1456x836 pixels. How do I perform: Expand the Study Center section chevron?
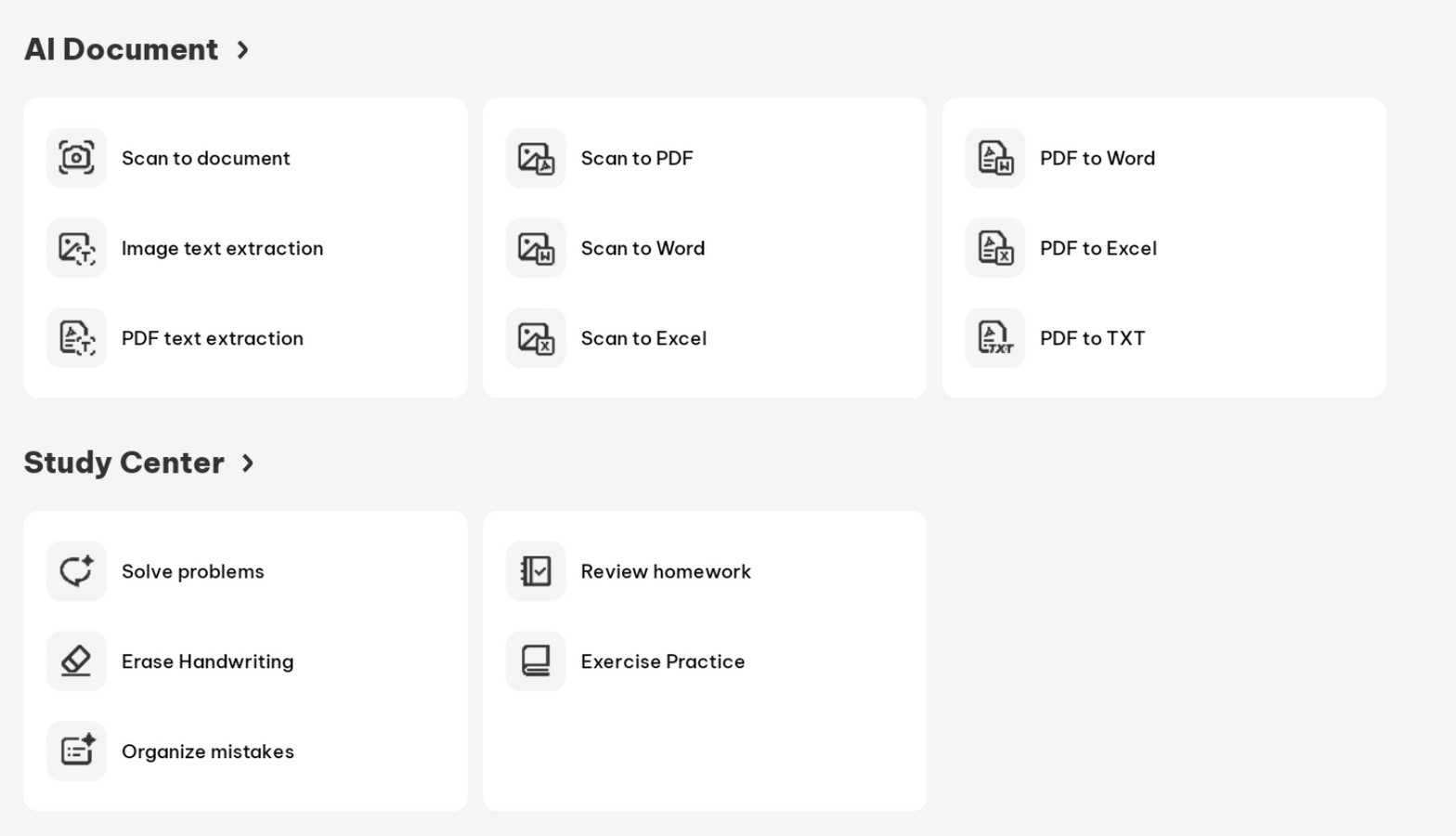(x=248, y=463)
